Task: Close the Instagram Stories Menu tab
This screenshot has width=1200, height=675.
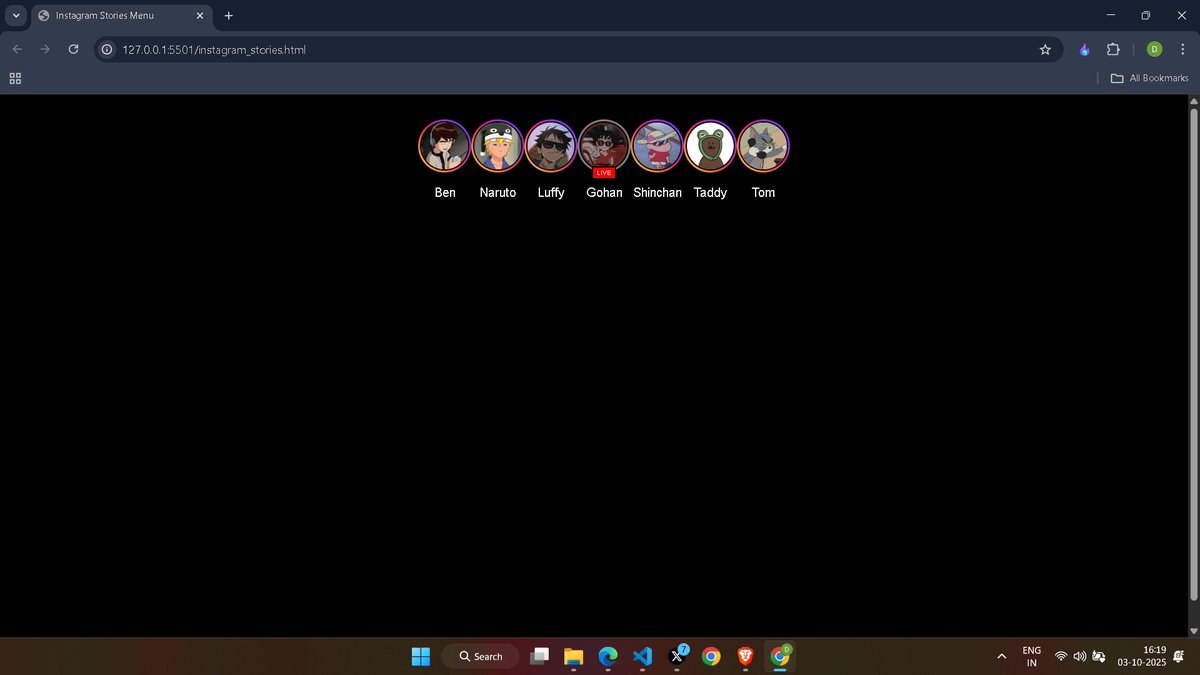Action: [198, 16]
